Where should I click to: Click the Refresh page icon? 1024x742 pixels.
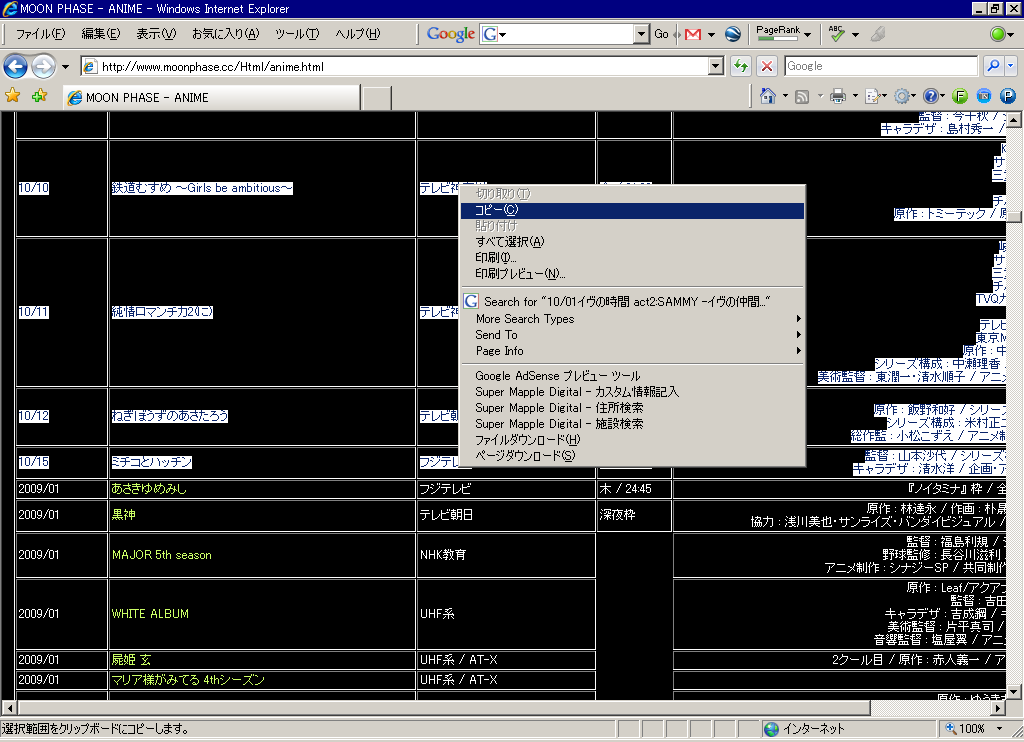pos(741,67)
